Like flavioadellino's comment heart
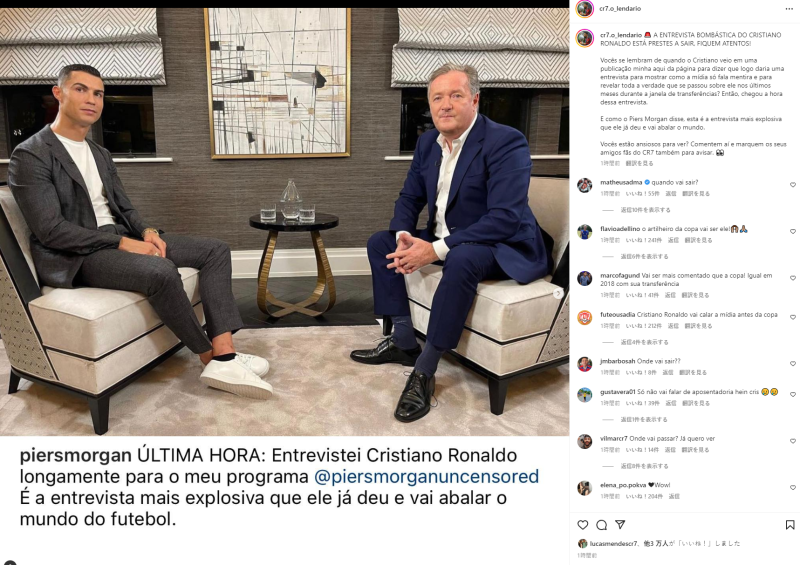The height and width of the screenshot is (565, 800). [x=793, y=232]
